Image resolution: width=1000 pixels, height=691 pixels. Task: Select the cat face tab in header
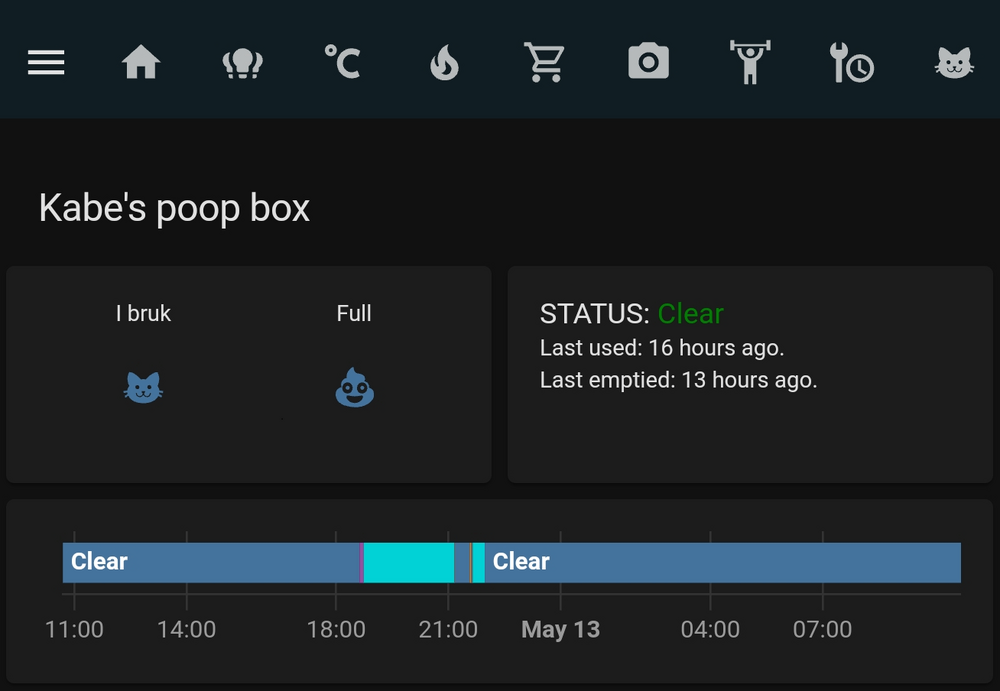[x=953, y=63]
